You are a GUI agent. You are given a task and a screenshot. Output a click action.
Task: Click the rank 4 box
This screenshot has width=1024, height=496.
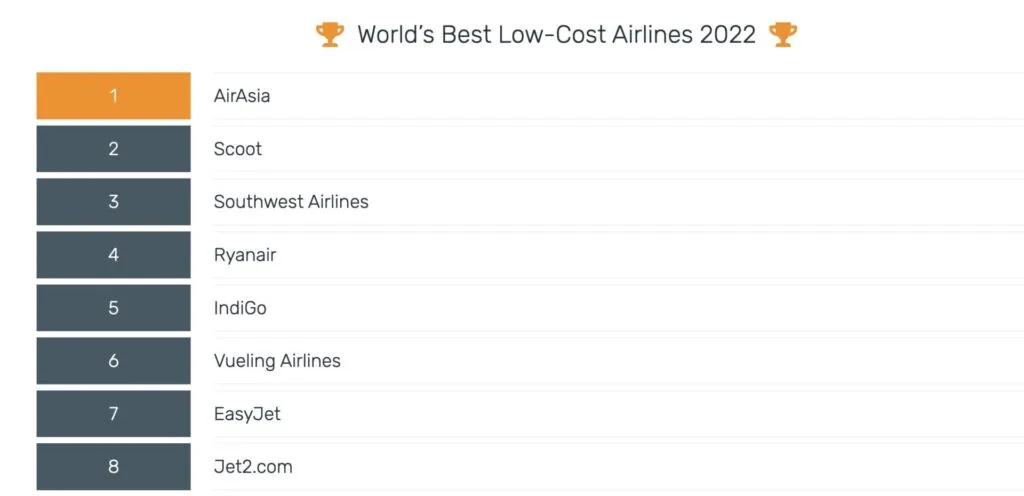tap(113, 255)
